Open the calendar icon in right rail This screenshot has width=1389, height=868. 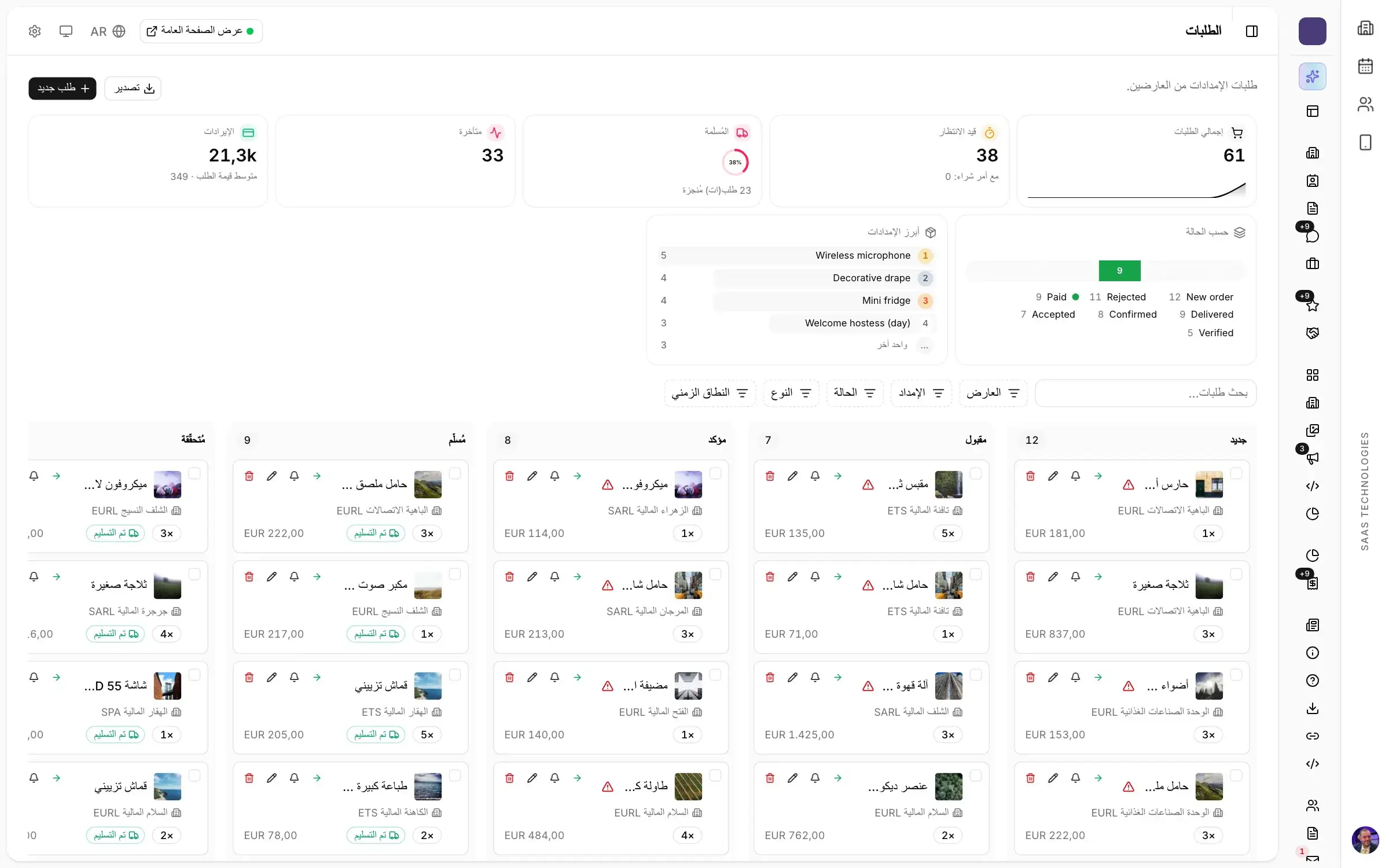coord(1365,66)
